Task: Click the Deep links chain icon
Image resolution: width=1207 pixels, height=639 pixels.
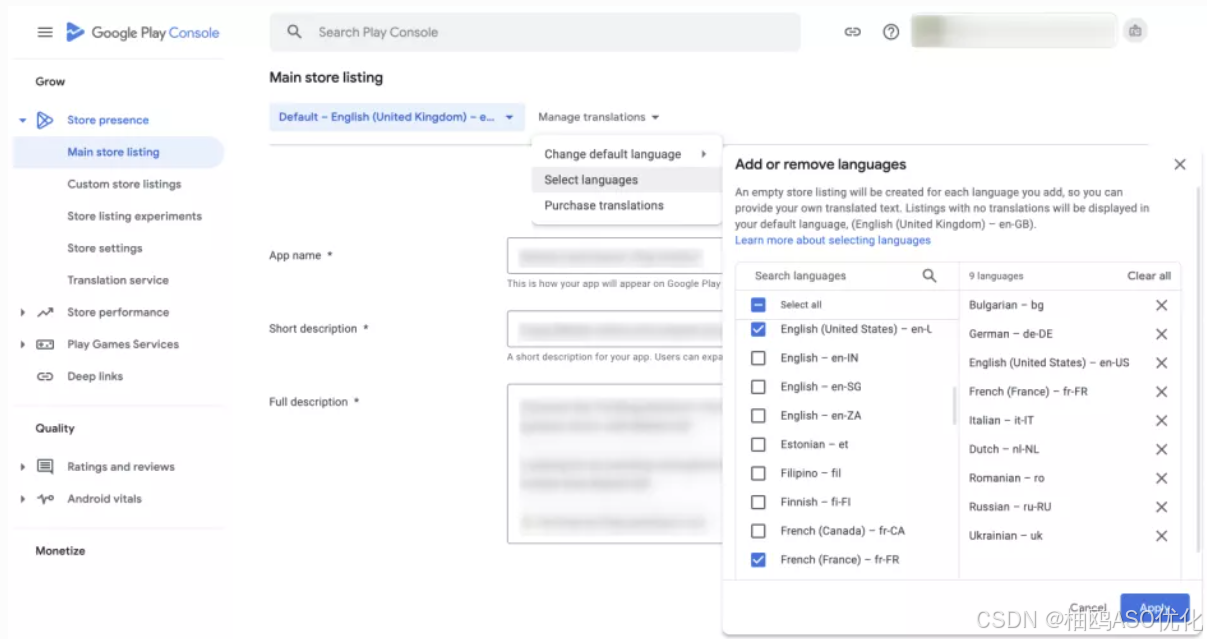Action: [x=45, y=376]
